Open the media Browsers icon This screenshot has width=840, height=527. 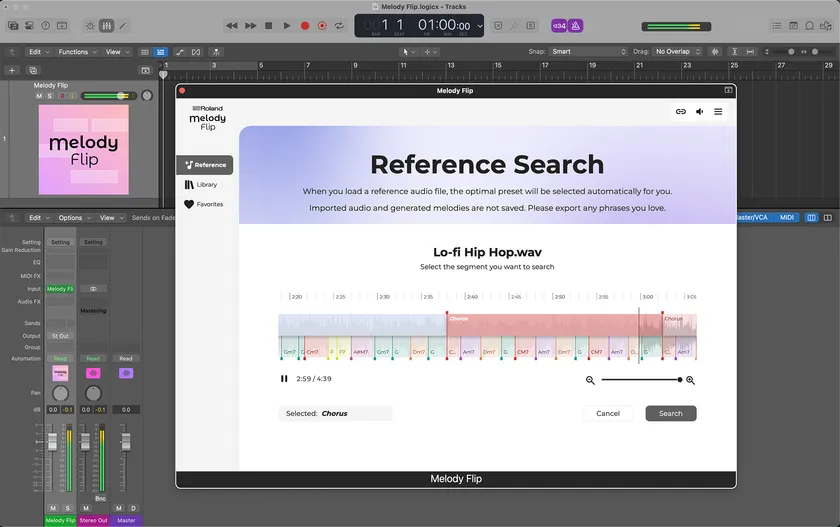(x=826, y=26)
